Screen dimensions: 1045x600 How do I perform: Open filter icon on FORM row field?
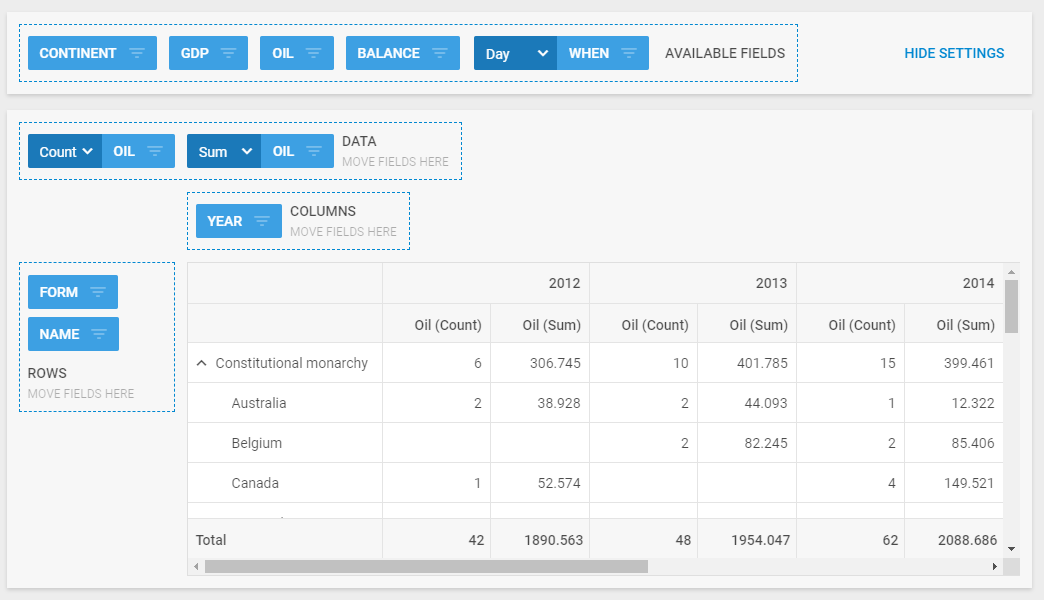click(98, 292)
